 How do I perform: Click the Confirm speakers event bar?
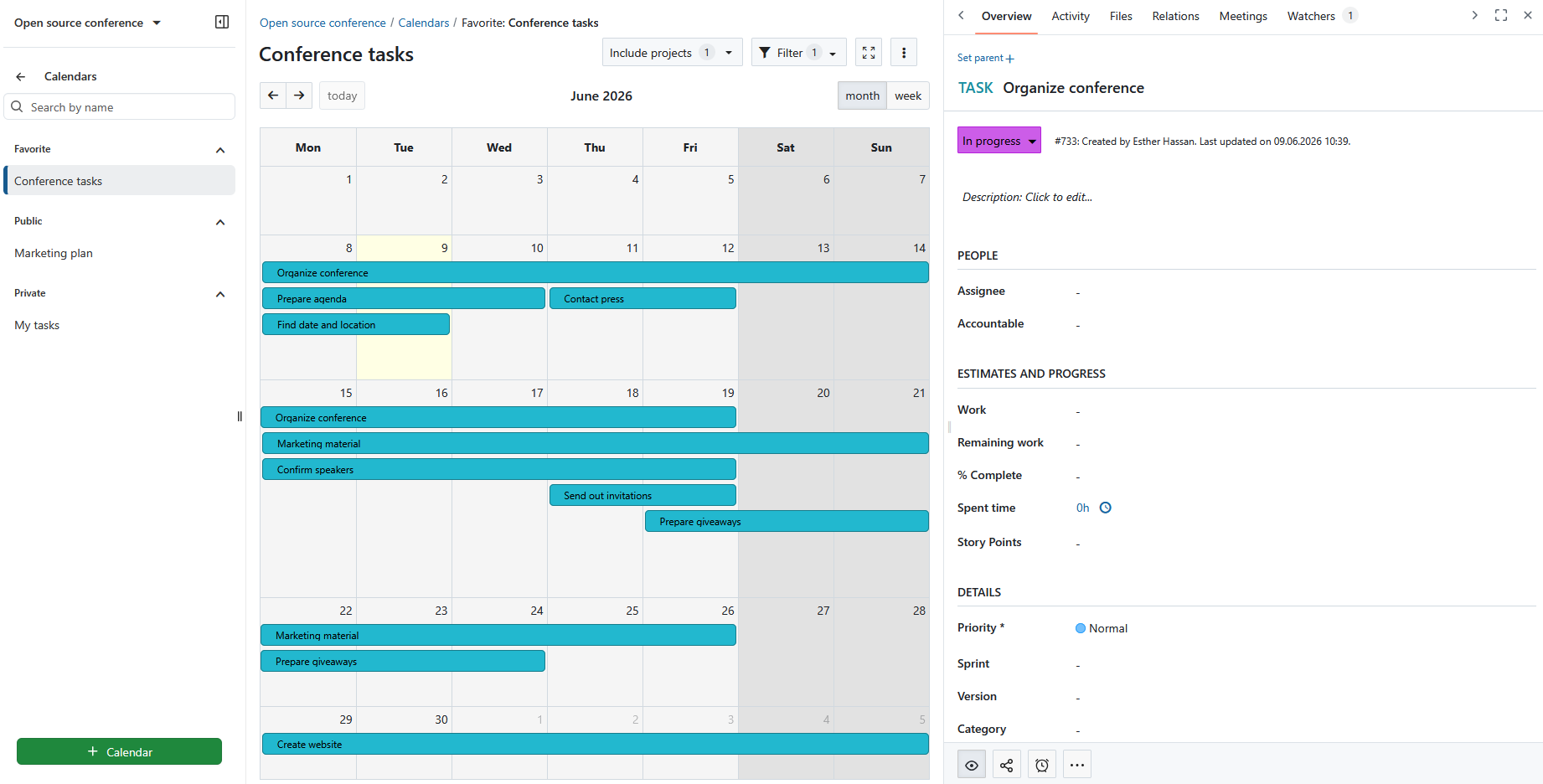[x=499, y=469]
